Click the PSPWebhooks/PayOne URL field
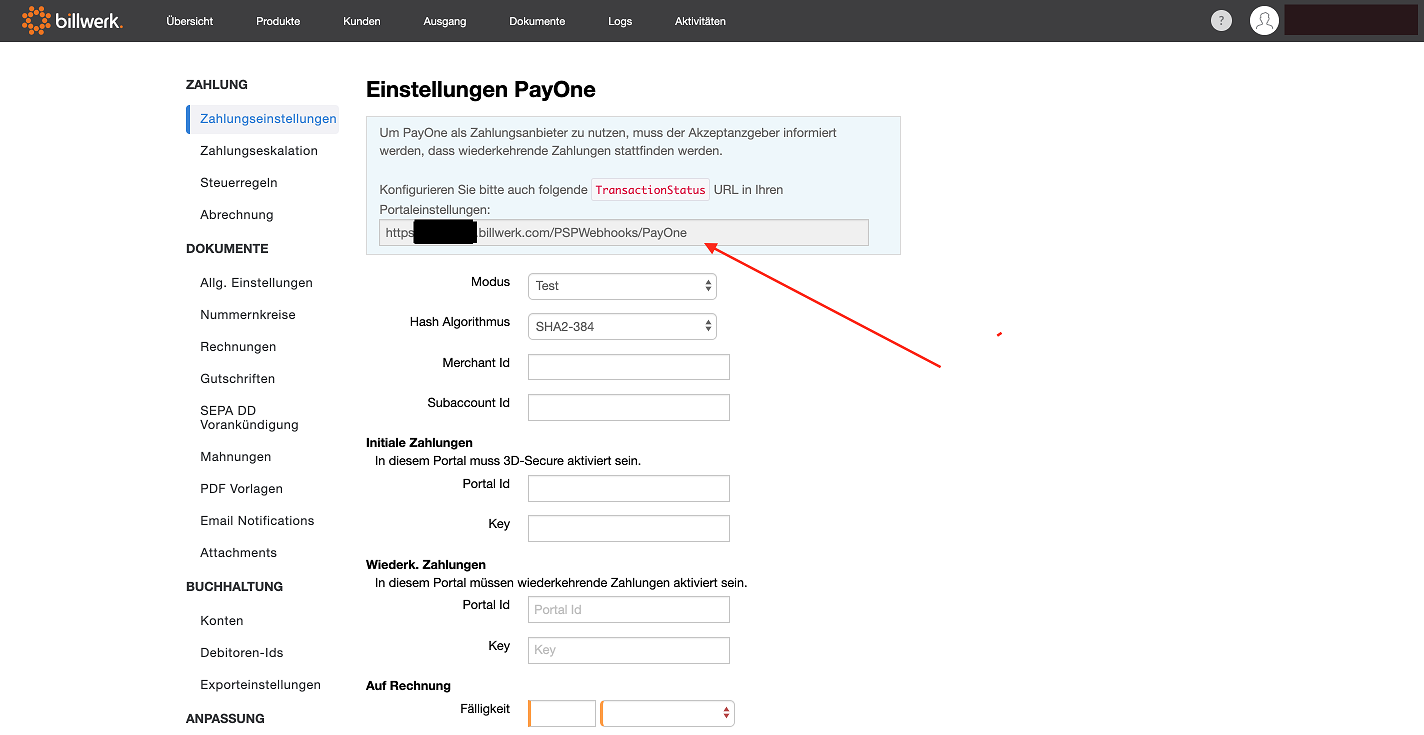Viewport: 1424px width, 735px height. point(624,232)
